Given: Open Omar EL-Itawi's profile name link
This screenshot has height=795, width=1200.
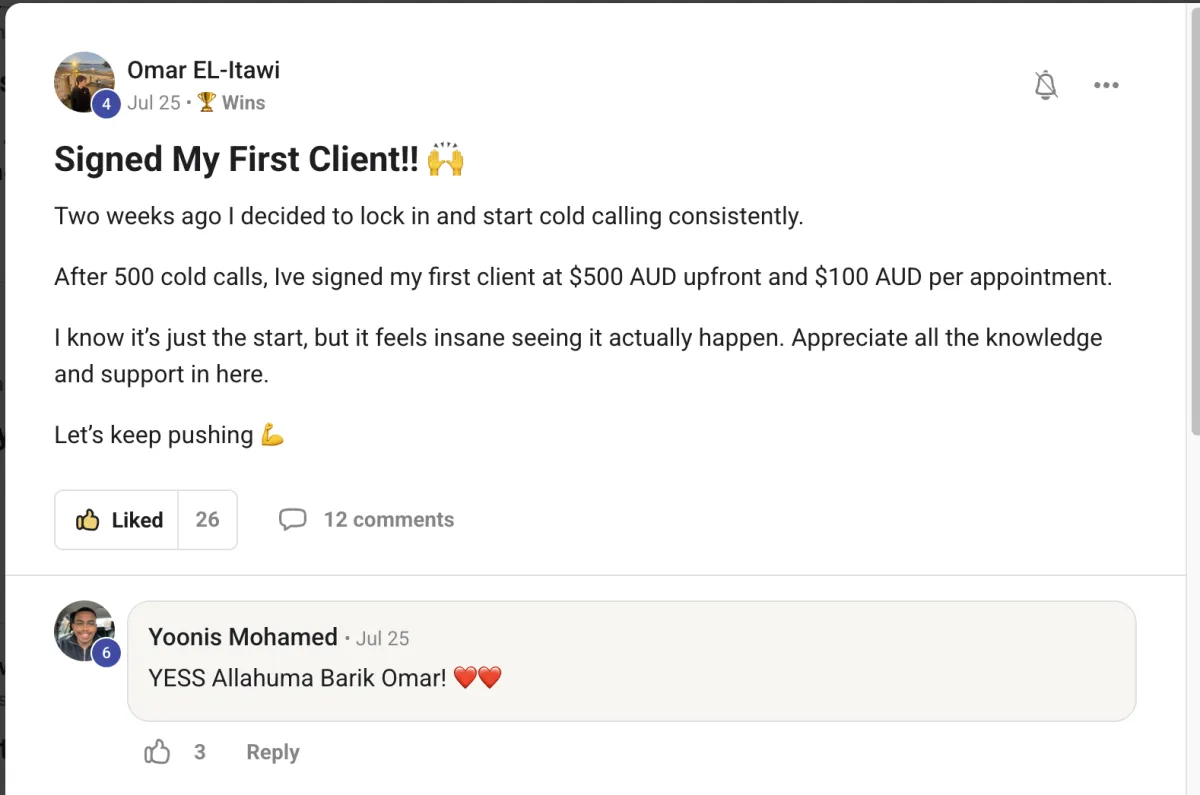Looking at the screenshot, I should (203, 70).
